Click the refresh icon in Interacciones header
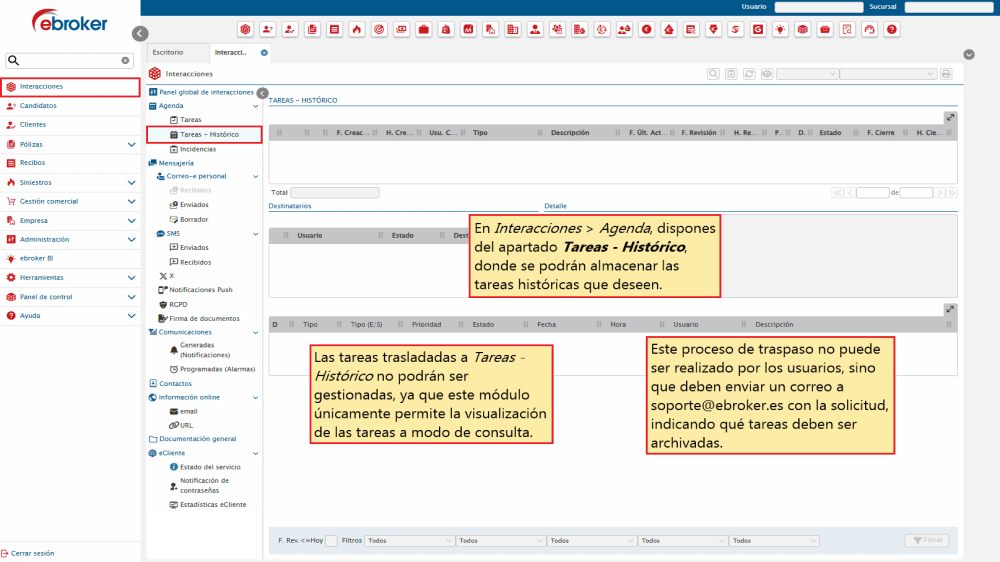 749,74
